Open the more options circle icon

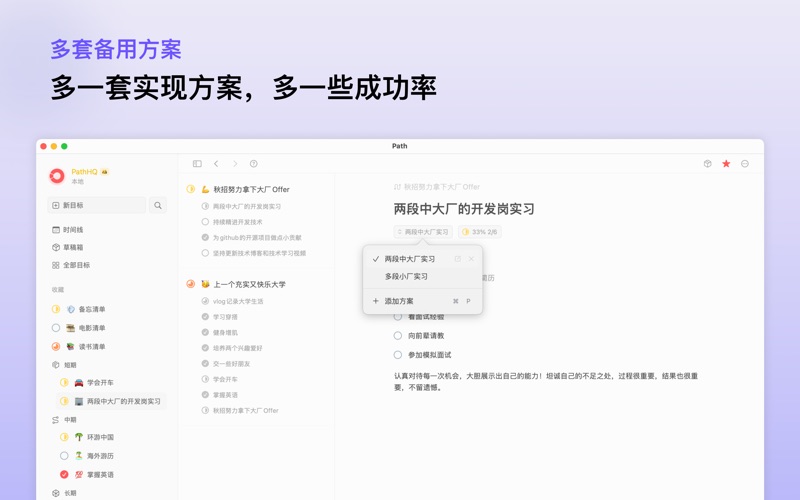pos(745,164)
